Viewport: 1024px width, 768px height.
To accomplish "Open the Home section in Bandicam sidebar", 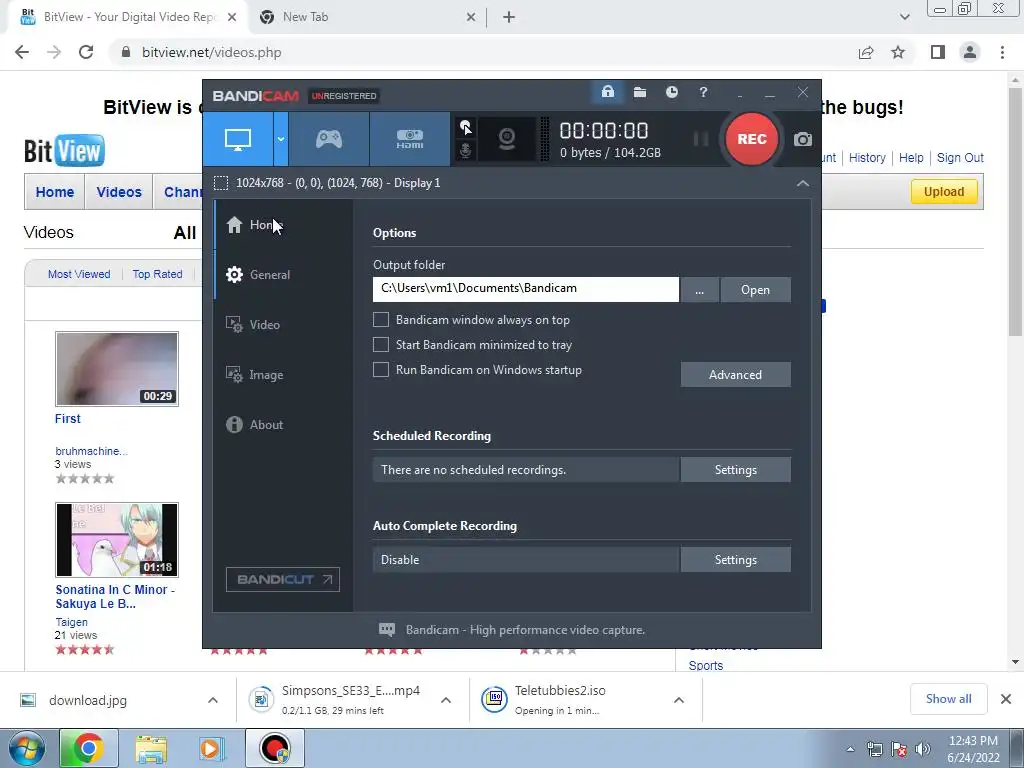I will [x=283, y=225].
